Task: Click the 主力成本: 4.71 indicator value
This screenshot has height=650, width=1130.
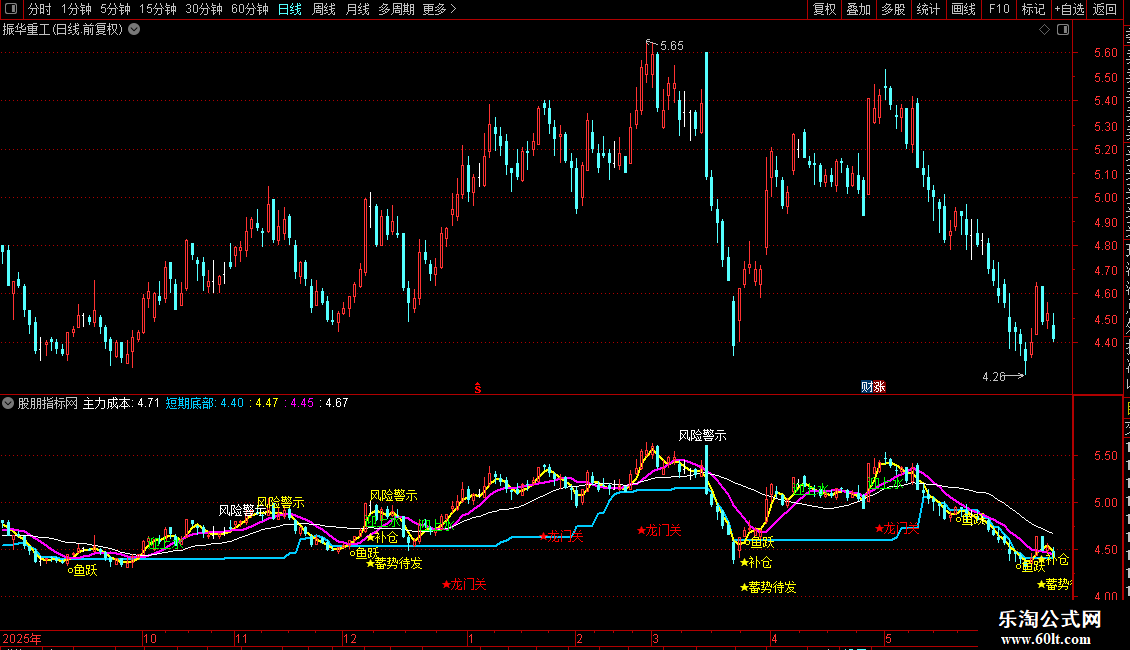Action: pos(121,404)
